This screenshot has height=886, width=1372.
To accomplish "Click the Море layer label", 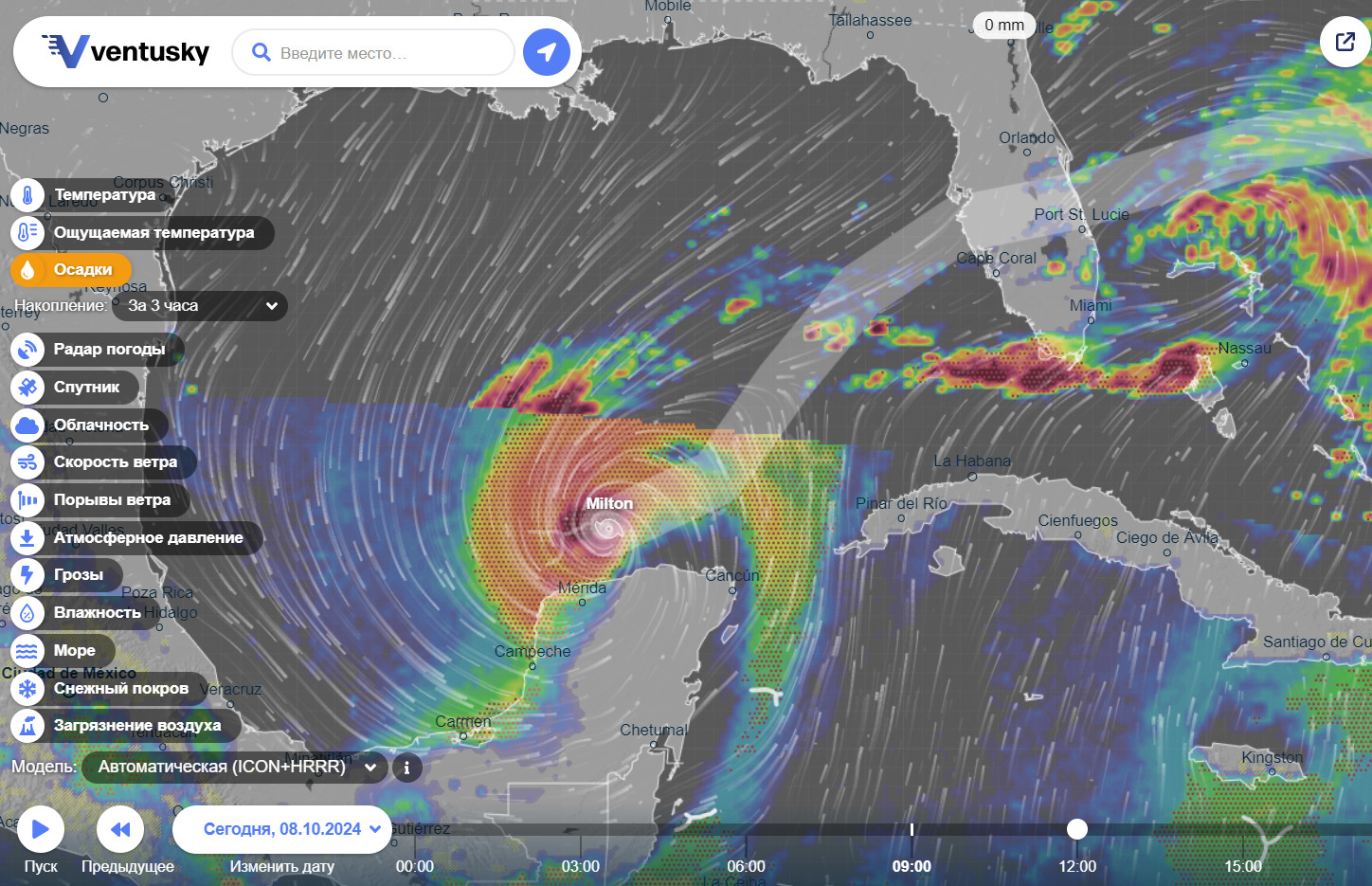I will pos(75,650).
